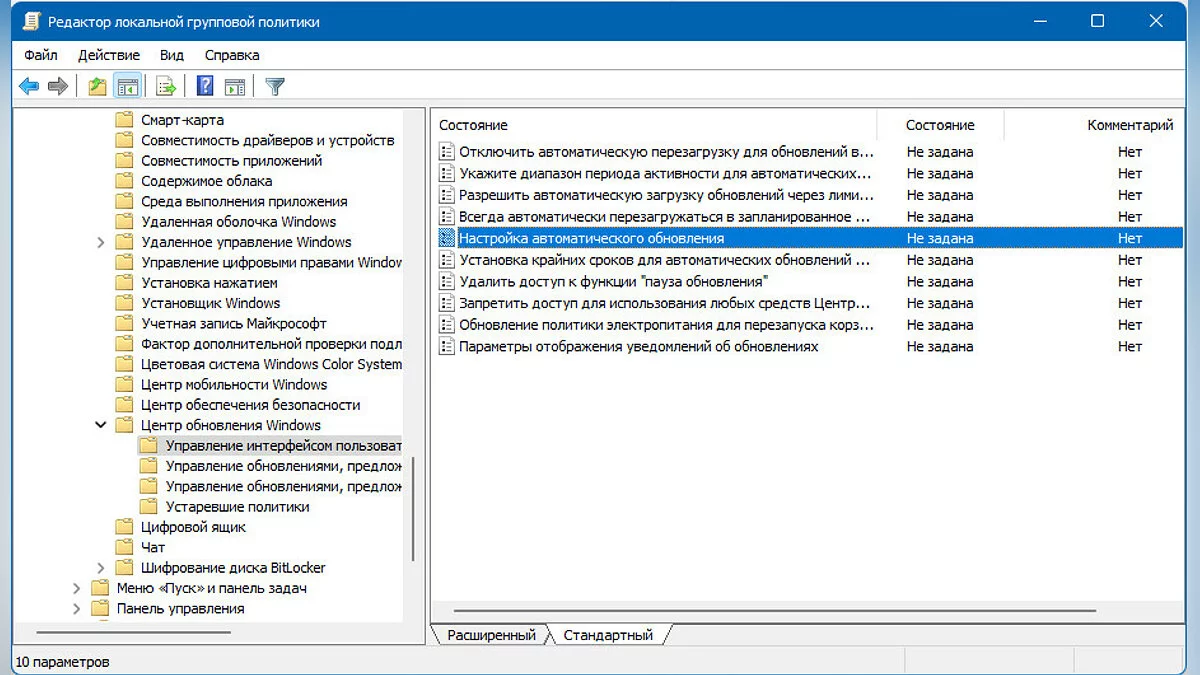Go up one level via folder icon
This screenshot has height=675, width=1200.
tap(97, 87)
